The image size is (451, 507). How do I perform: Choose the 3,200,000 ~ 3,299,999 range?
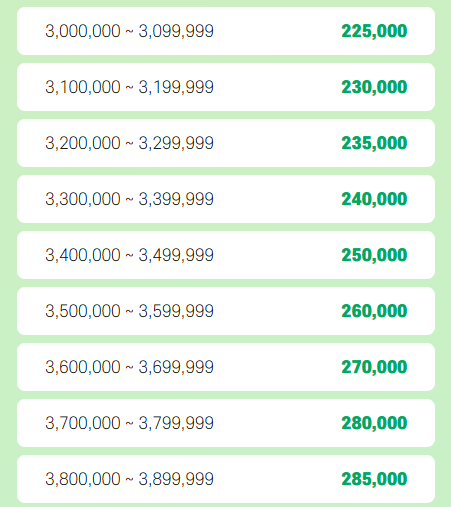point(129,143)
